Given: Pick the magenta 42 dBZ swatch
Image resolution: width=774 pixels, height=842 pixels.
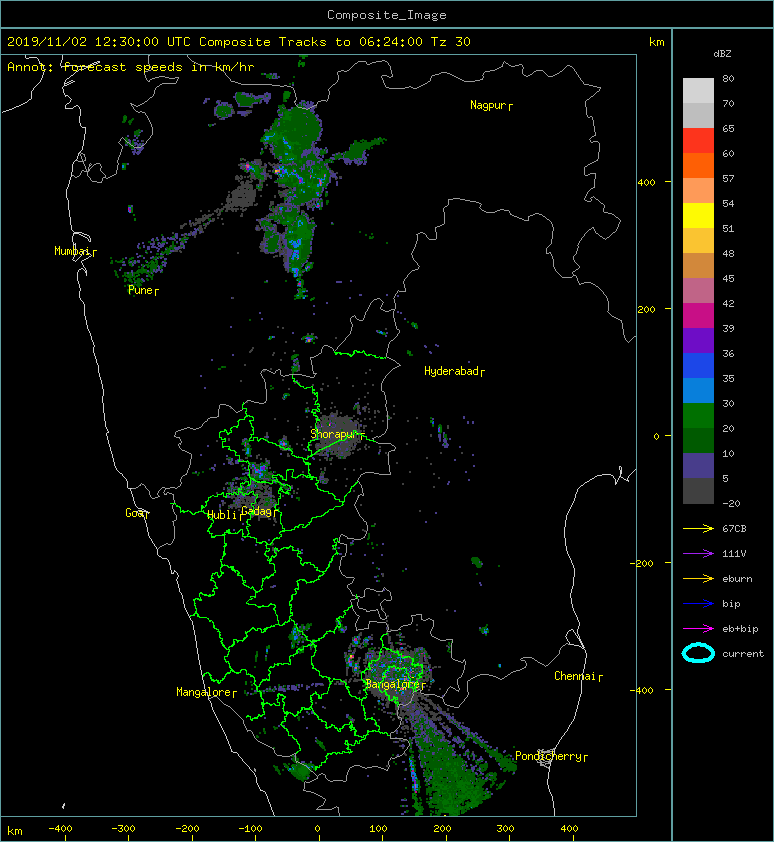Looking at the screenshot, I should click(x=698, y=315).
